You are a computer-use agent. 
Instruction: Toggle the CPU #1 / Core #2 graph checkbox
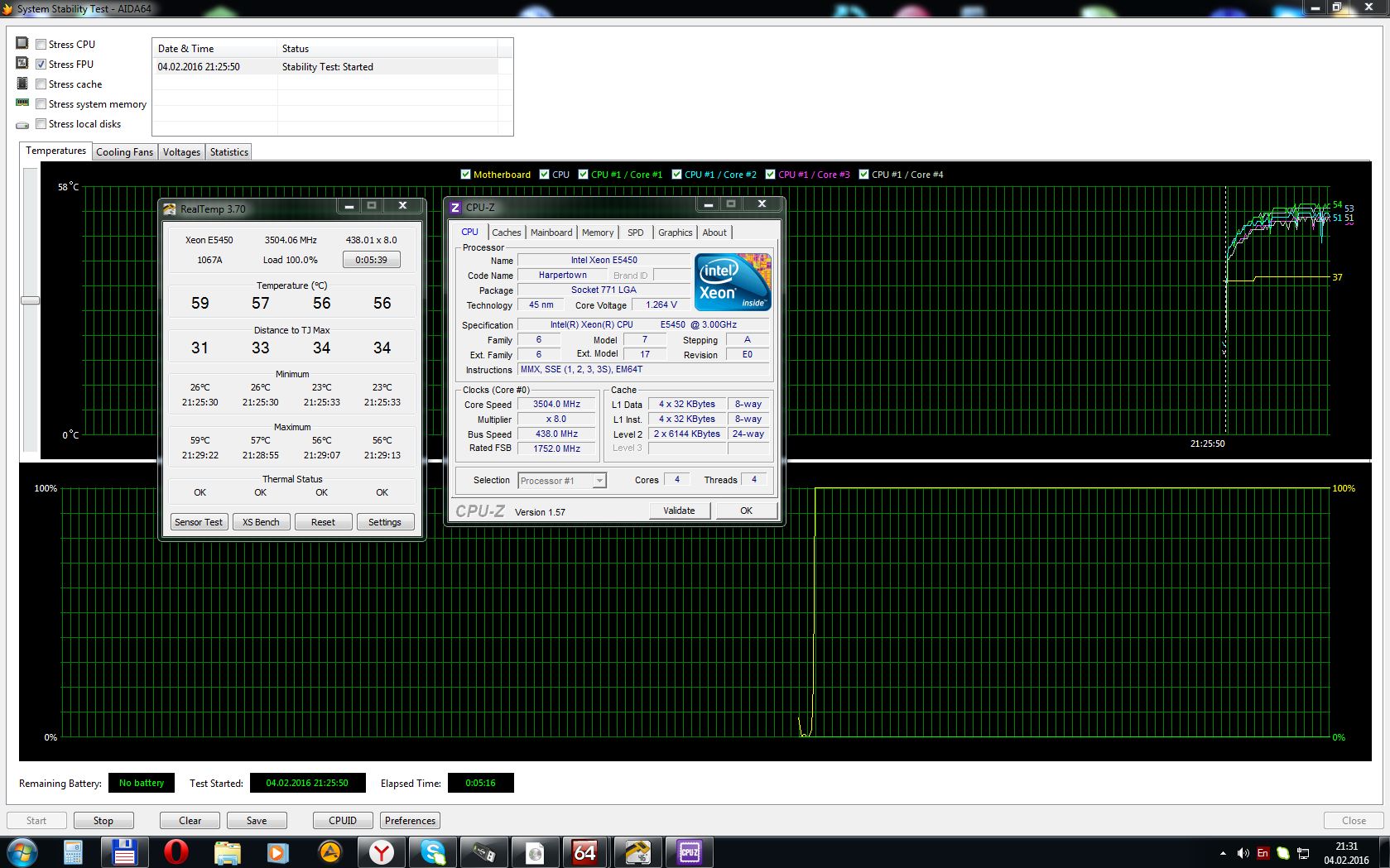(x=676, y=175)
